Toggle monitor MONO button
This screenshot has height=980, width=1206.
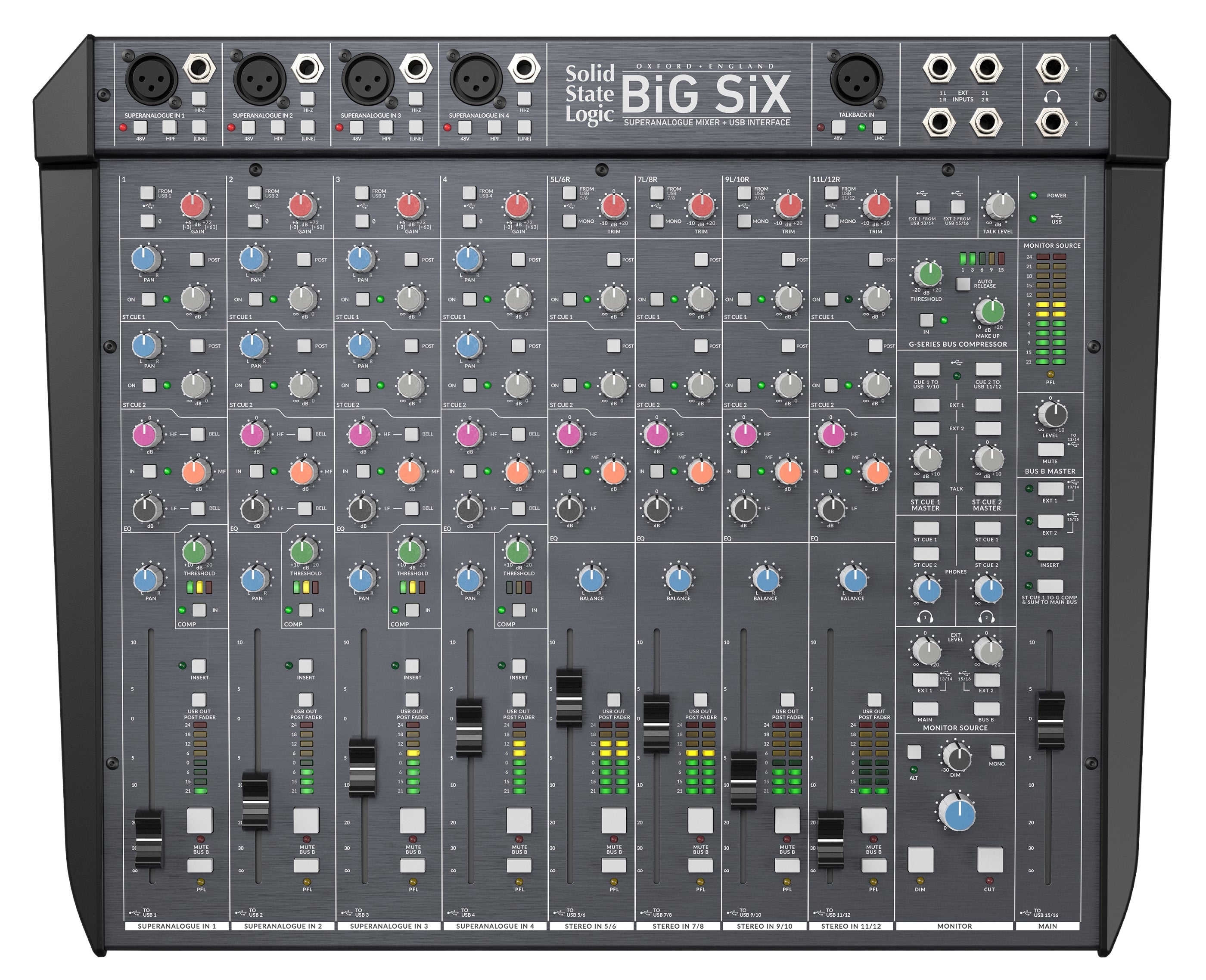coord(997,751)
